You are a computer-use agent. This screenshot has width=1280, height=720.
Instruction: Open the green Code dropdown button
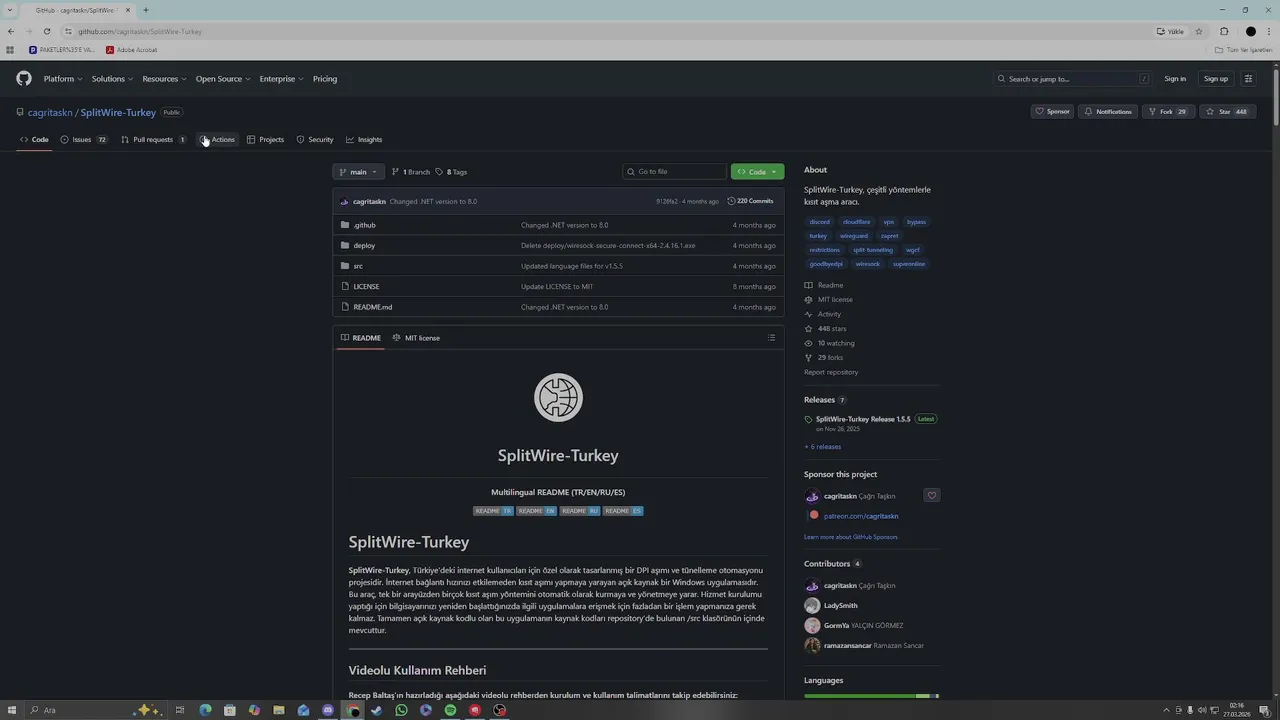tap(757, 172)
